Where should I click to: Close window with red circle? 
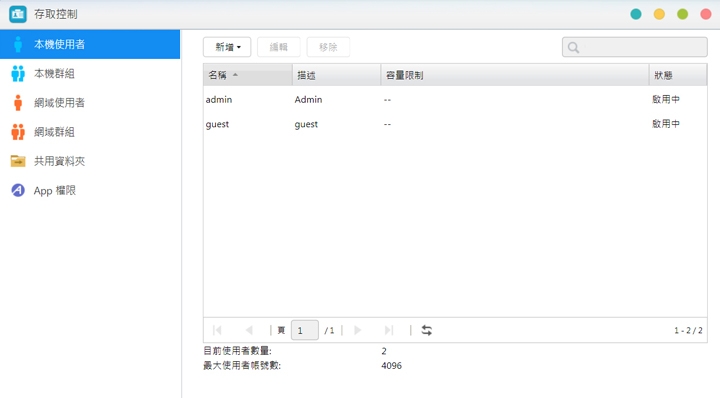706,14
